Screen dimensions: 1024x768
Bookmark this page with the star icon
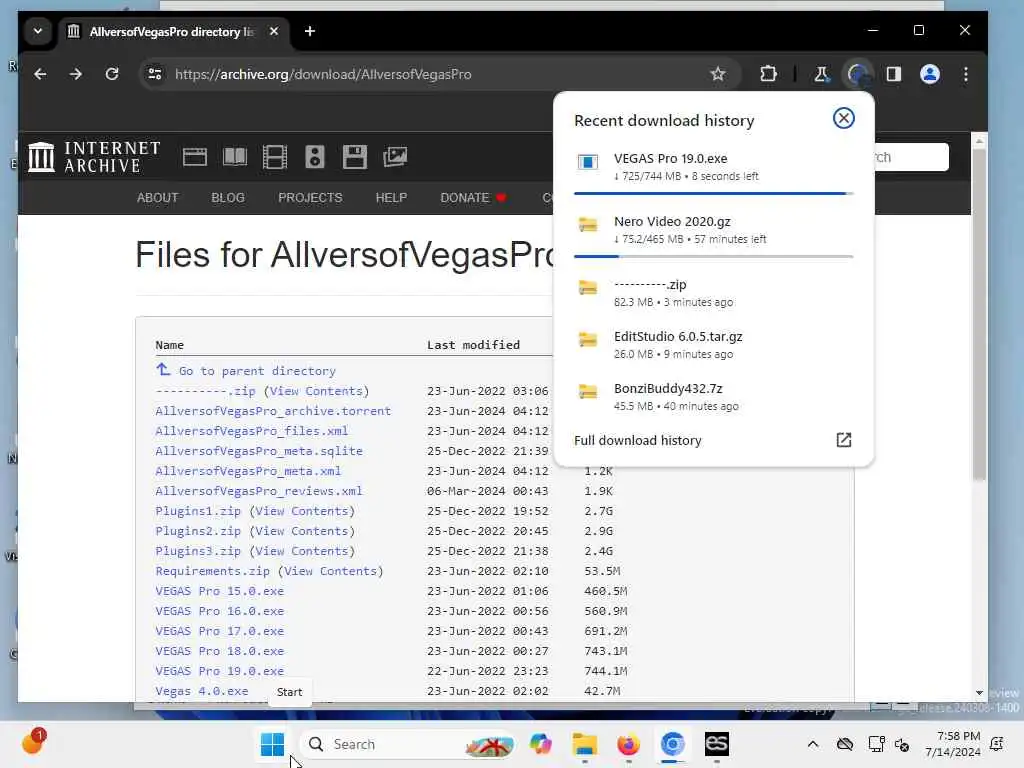point(718,74)
